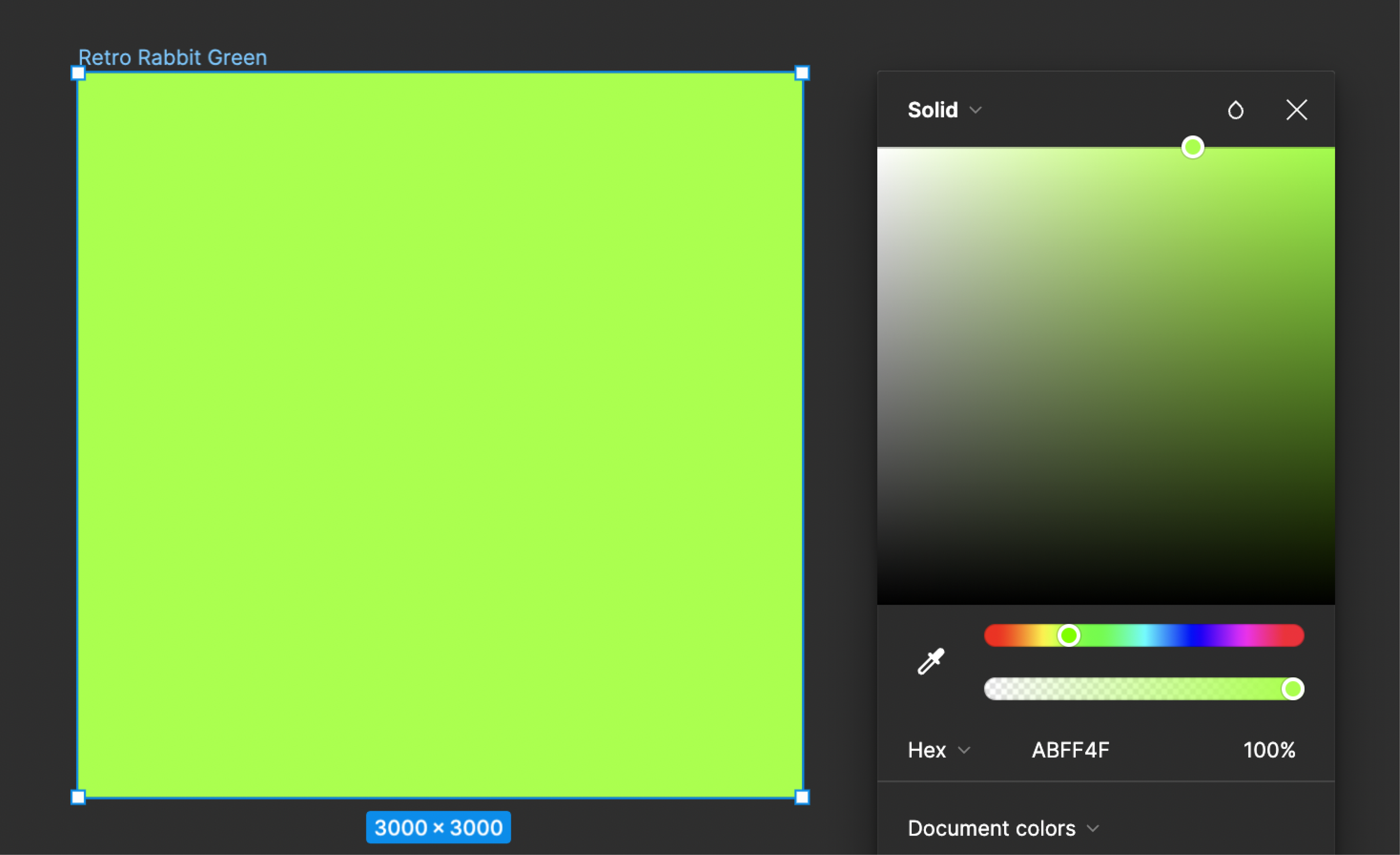1400x855 pixels.
Task: Click the saturation-brightness picker handle
Action: point(1193,147)
